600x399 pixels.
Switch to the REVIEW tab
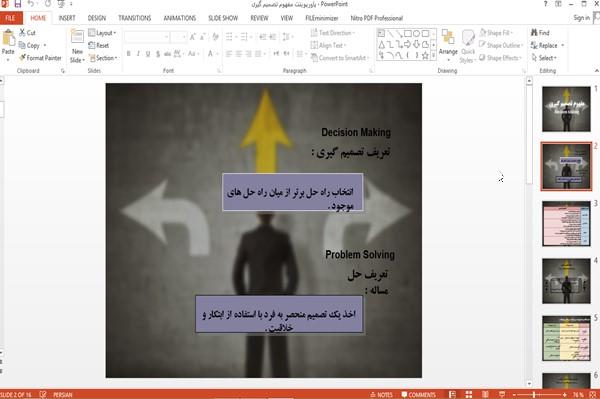click(x=259, y=18)
